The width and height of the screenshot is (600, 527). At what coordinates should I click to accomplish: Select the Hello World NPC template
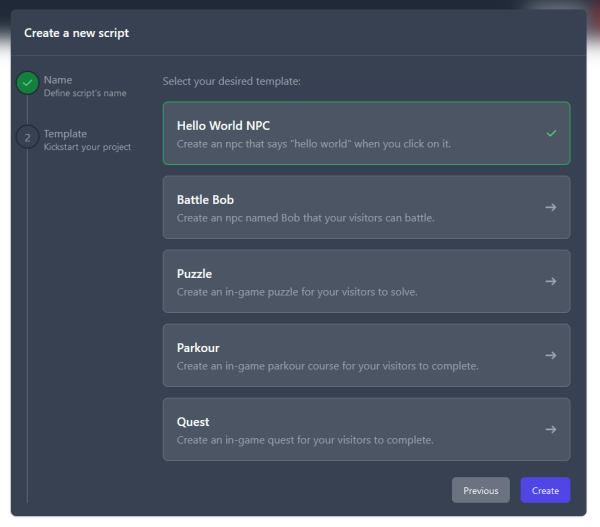click(x=367, y=133)
